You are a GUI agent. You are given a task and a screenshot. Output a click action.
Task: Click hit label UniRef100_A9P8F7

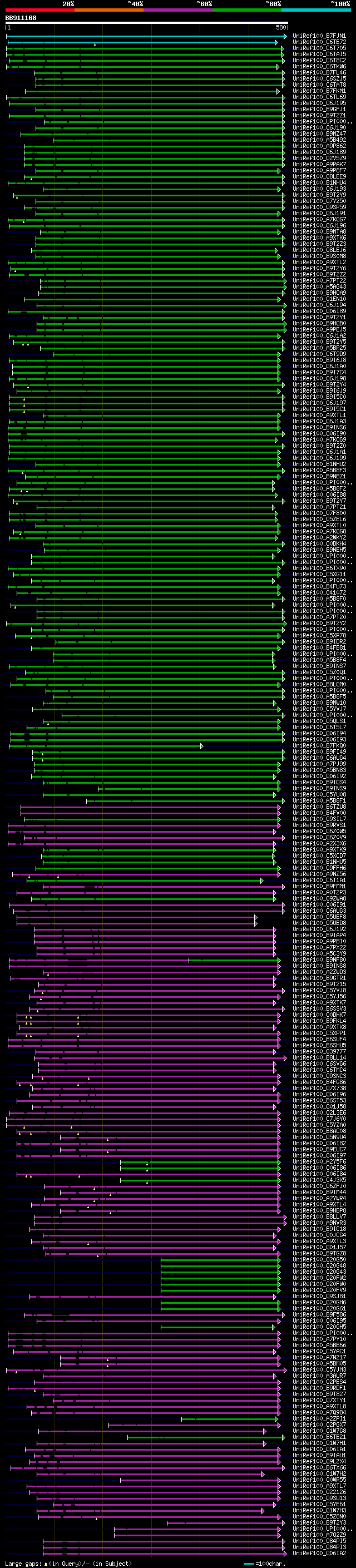319,170
